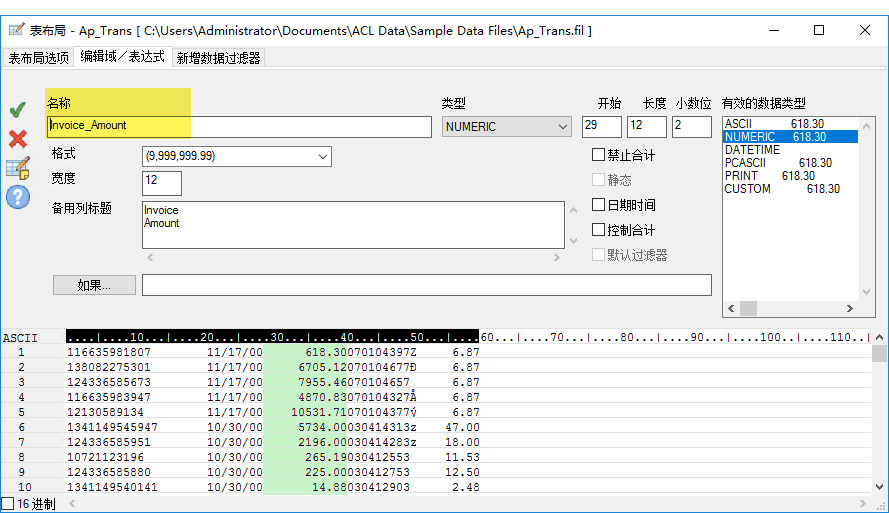Click the 名称 Invoice_Amount text field

click(x=240, y=127)
